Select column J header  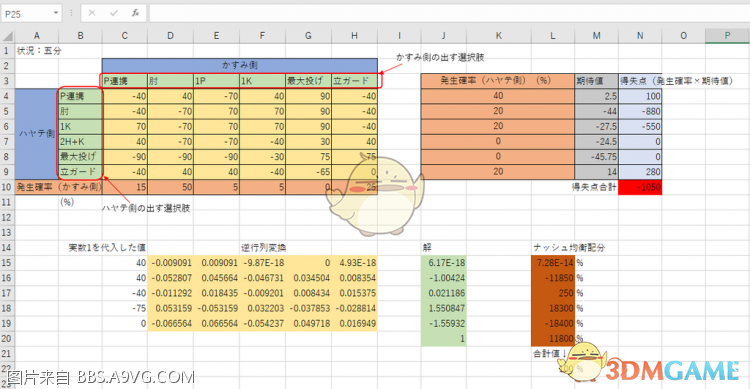pos(443,35)
